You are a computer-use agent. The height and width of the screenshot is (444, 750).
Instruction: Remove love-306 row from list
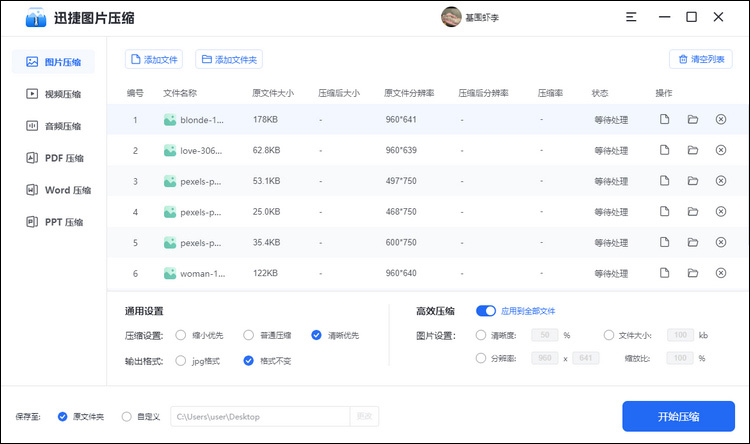[721, 150]
